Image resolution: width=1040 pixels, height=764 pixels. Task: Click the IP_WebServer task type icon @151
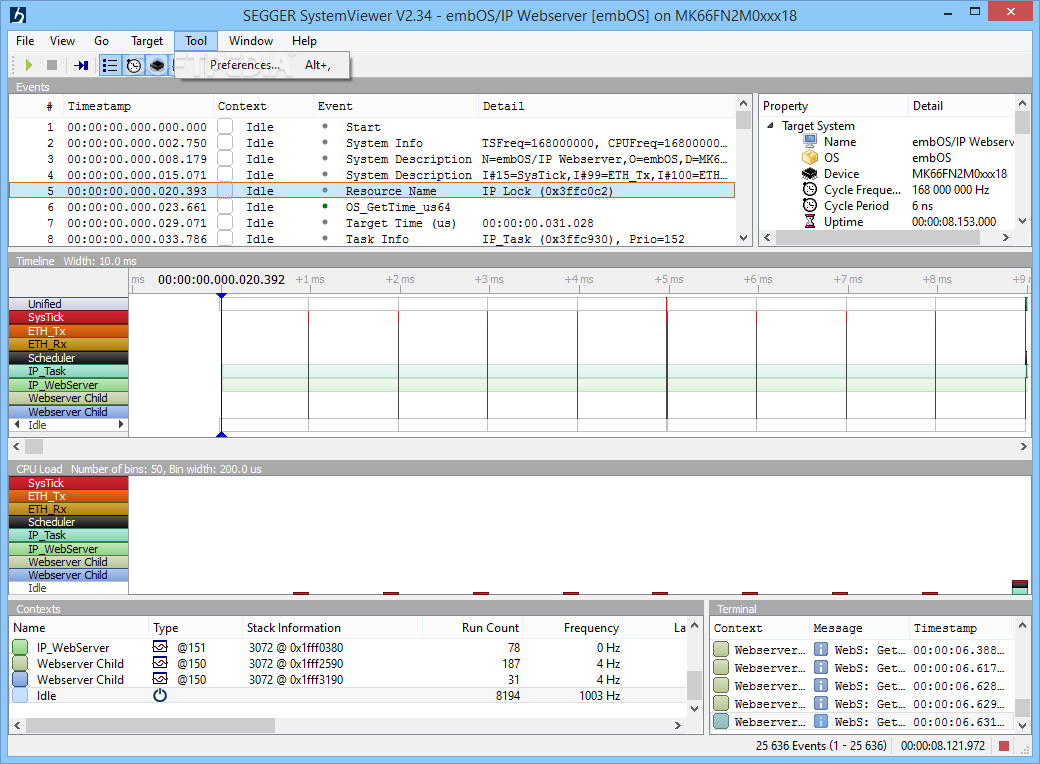[x=160, y=647]
